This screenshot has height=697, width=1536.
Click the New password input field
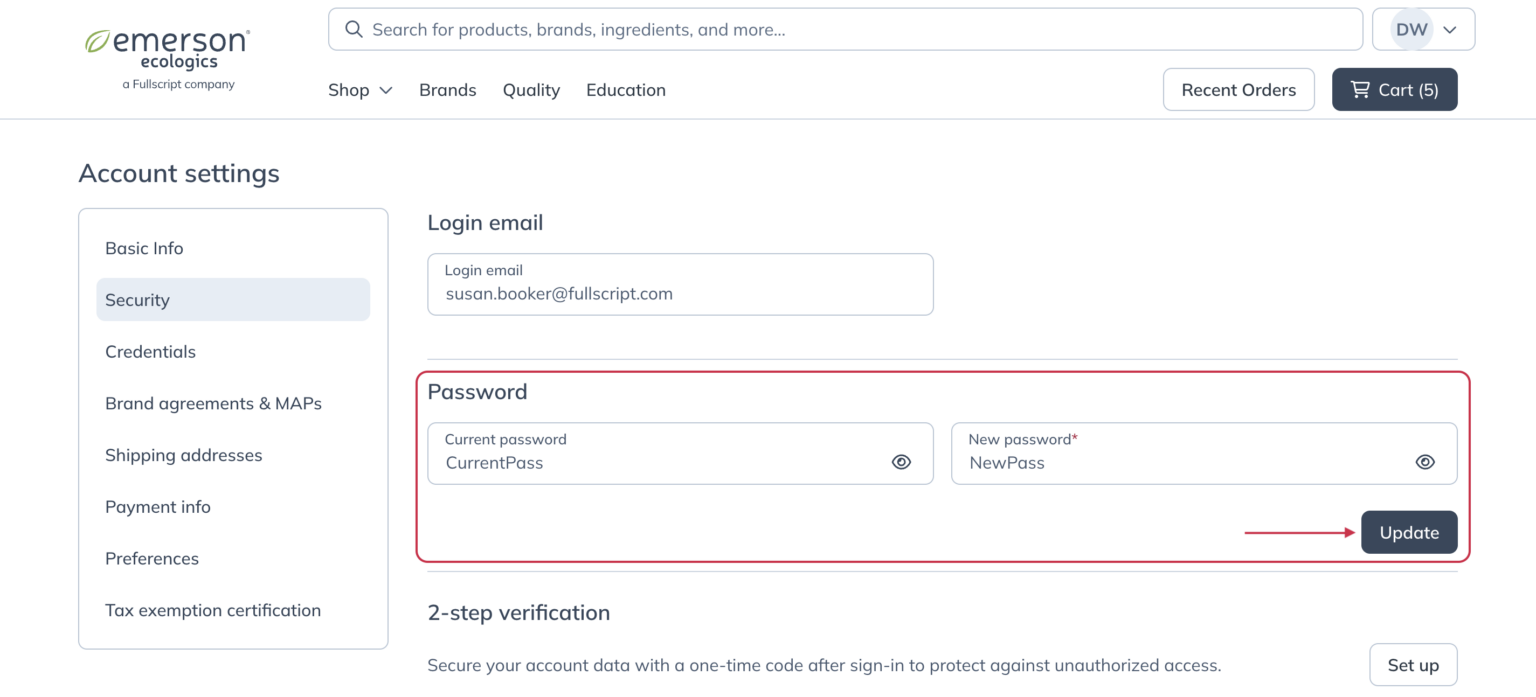(x=1150, y=462)
